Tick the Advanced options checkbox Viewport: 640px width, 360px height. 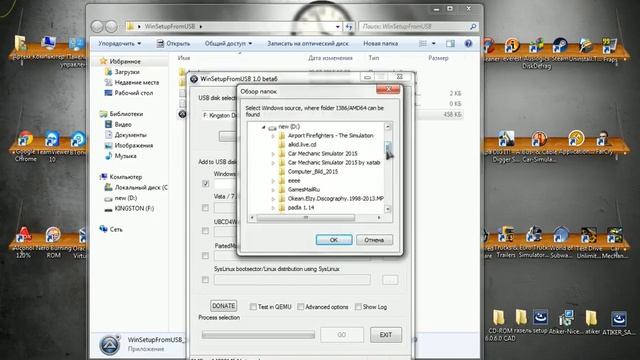click(301, 307)
